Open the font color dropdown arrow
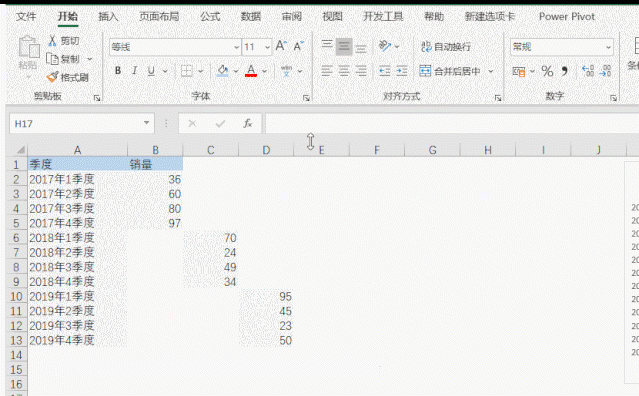639x396 pixels. (264, 71)
